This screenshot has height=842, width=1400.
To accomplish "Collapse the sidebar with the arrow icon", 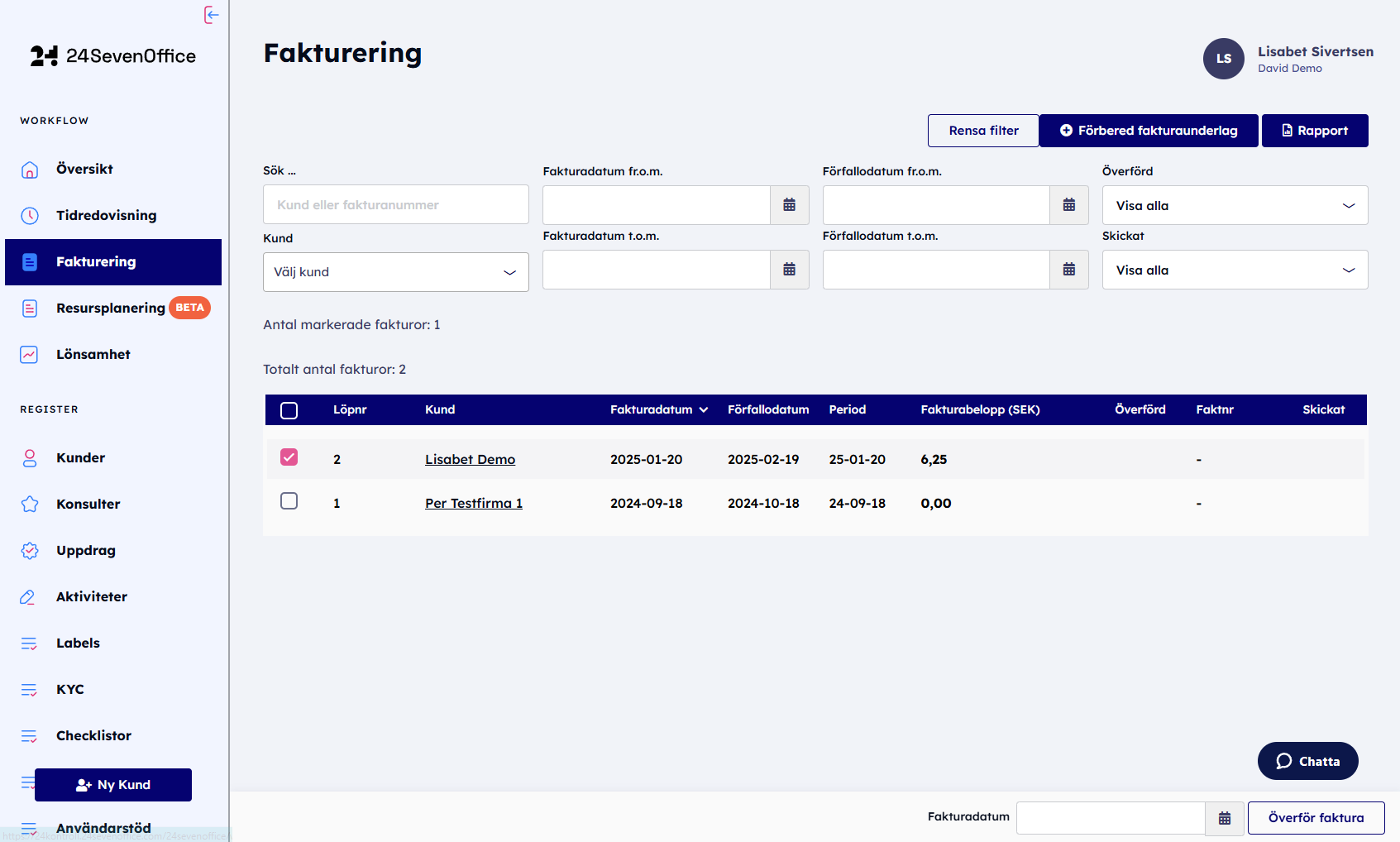I will coord(212,15).
